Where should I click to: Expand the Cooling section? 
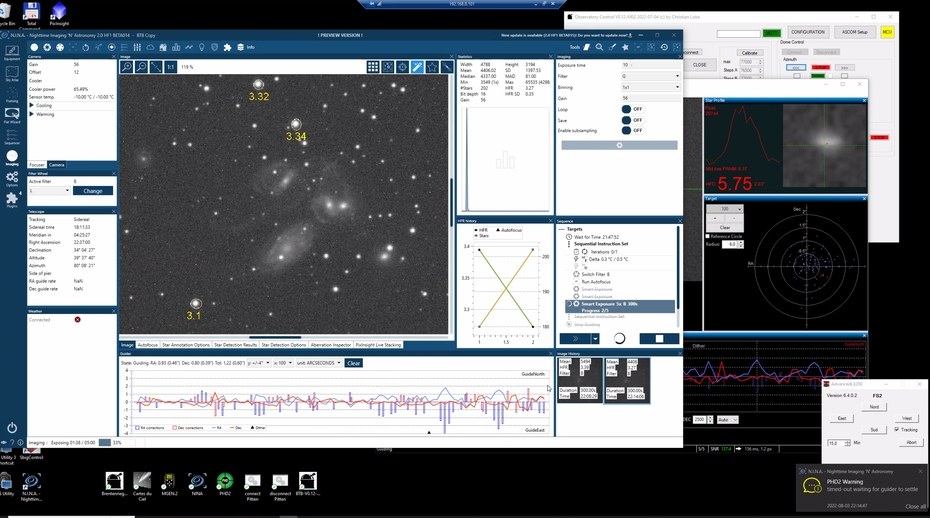(x=44, y=105)
